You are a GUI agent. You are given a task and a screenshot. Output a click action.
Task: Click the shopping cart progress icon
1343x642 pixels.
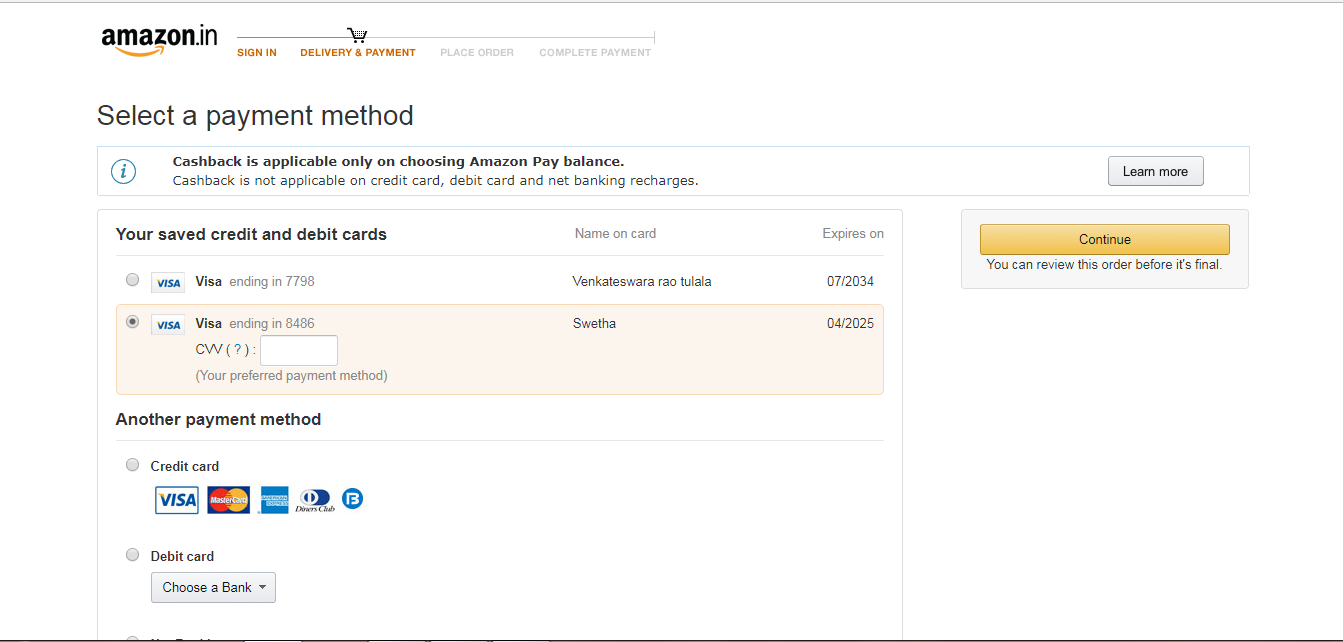click(357, 36)
